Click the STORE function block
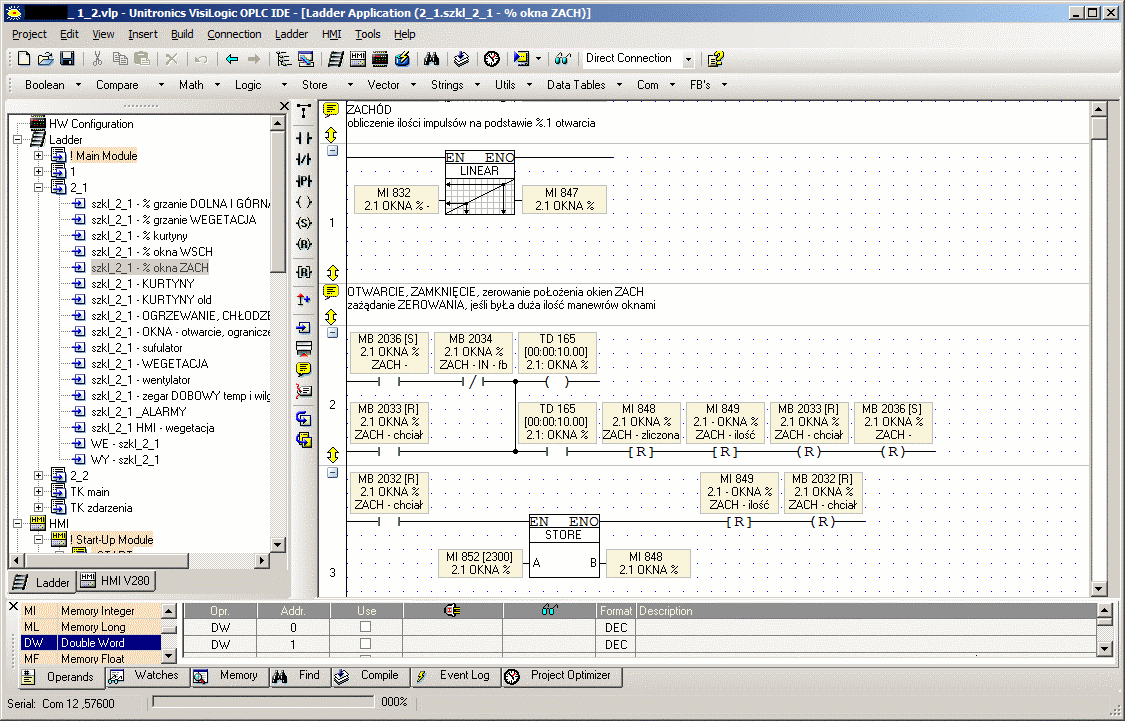This screenshot has height=721, width=1125. [x=564, y=547]
